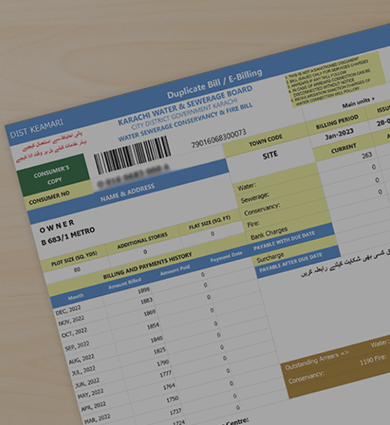390x425 pixels.
Task: Click the Jan-2023 billing period value
Action: 339,134
